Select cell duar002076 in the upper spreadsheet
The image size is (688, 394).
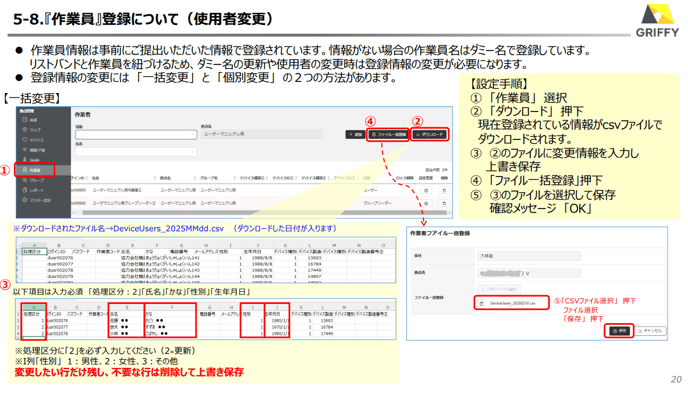(60, 258)
